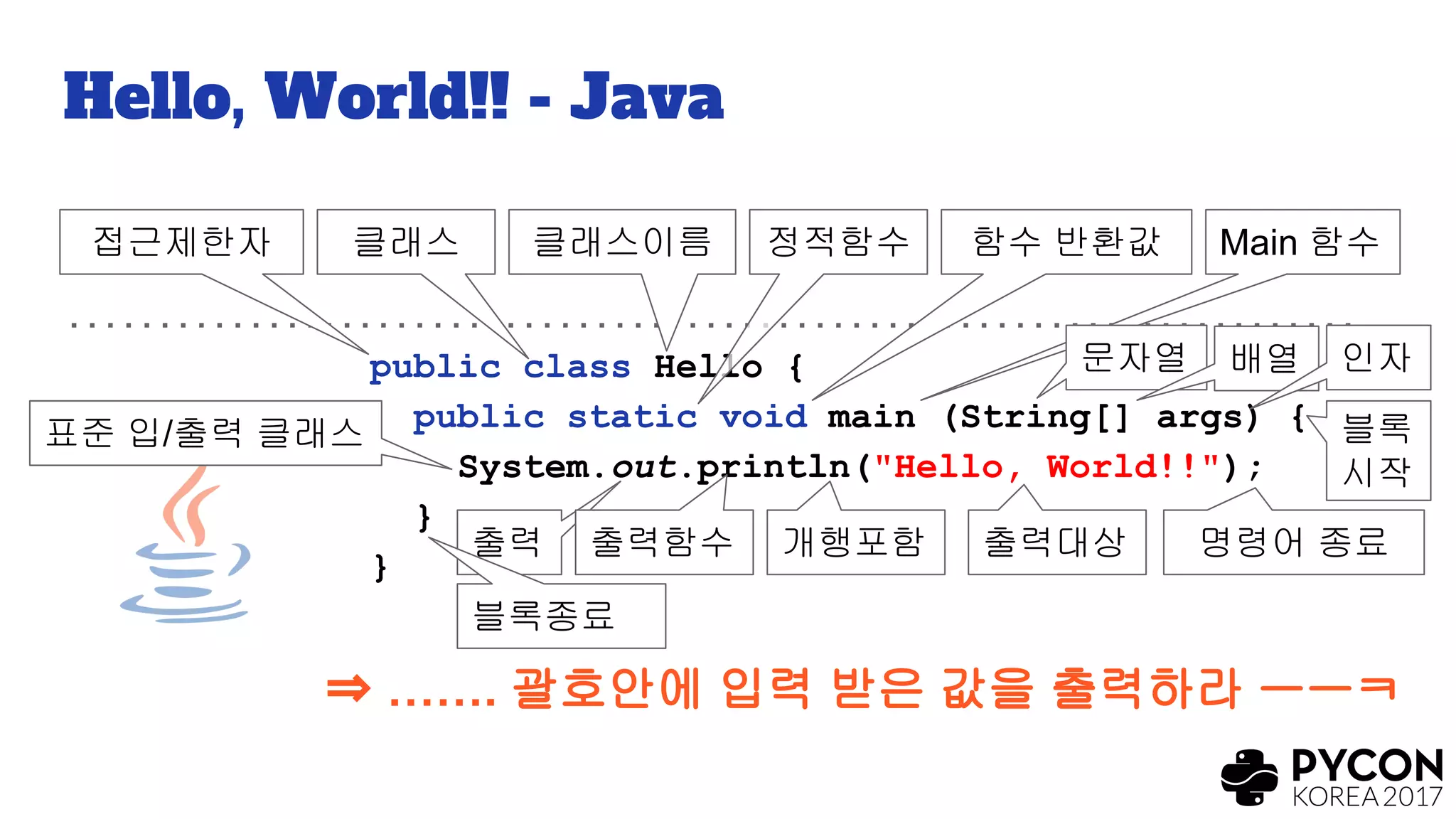Select the '표준 입/출력 클래스' callout box
Screen dimensions: 1456x819
[x=205, y=433]
